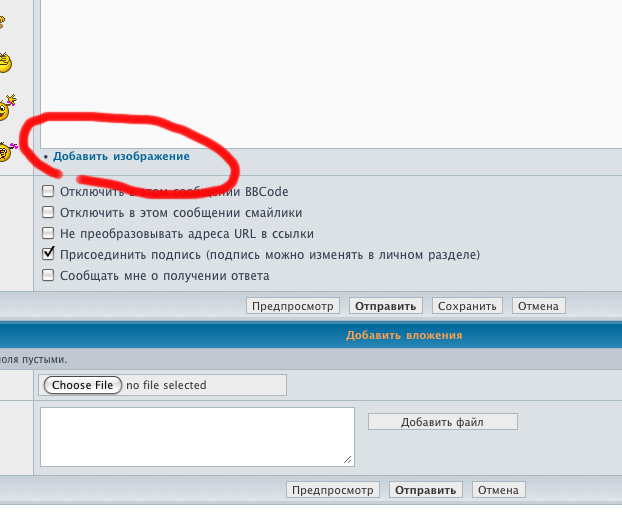Click the bottom 'Предпросмотр' button
Image resolution: width=622 pixels, height=515 pixels.
(332, 490)
